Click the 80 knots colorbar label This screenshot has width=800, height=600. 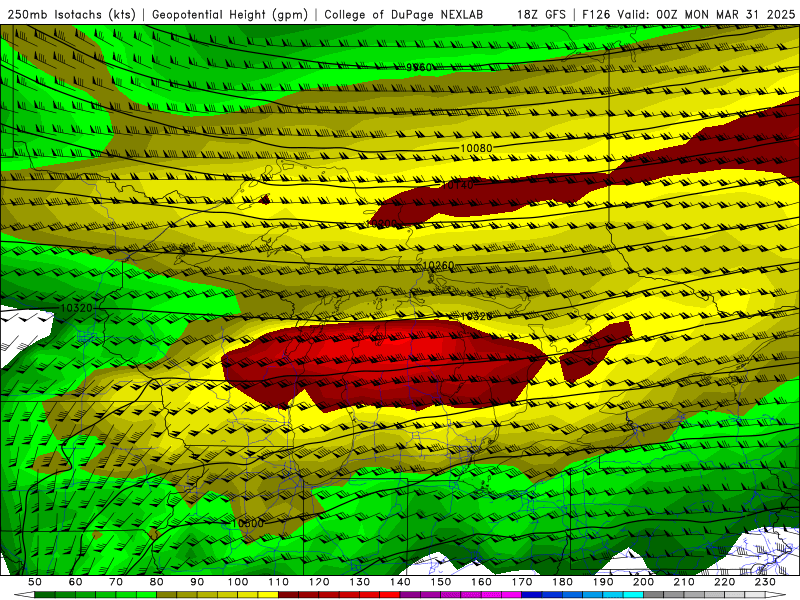click(x=157, y=582)
